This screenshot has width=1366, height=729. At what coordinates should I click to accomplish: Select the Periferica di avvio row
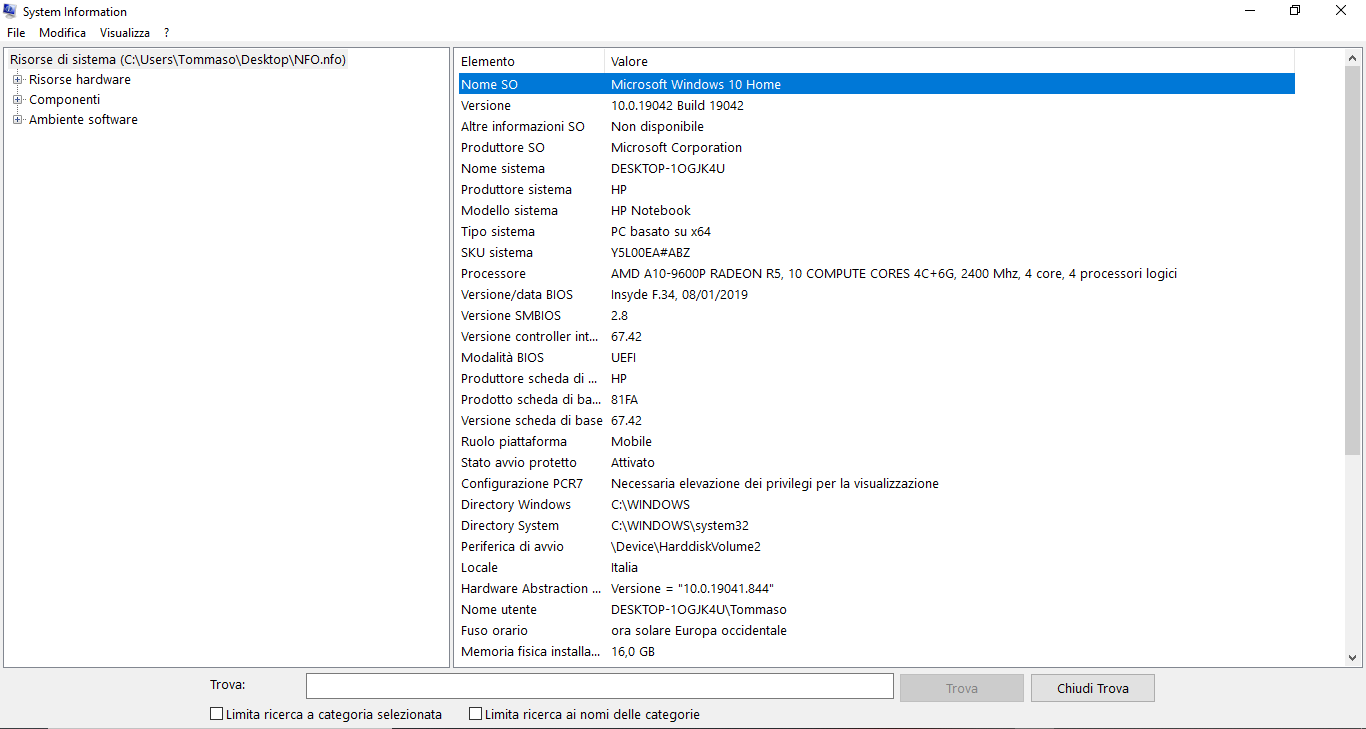click(877, 546)
